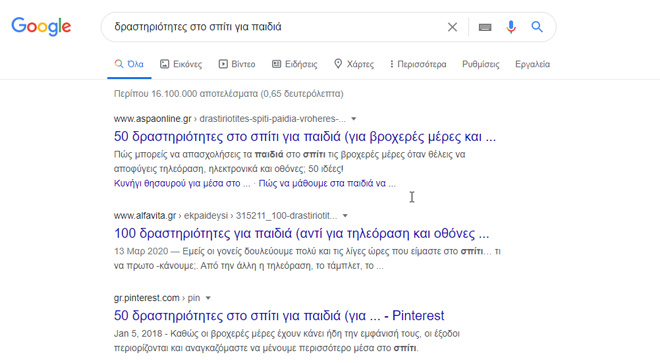Open result '100 δραστηριότητες για παιδιά'
This screenshot has height=363, width=660.
coord(301,233)
